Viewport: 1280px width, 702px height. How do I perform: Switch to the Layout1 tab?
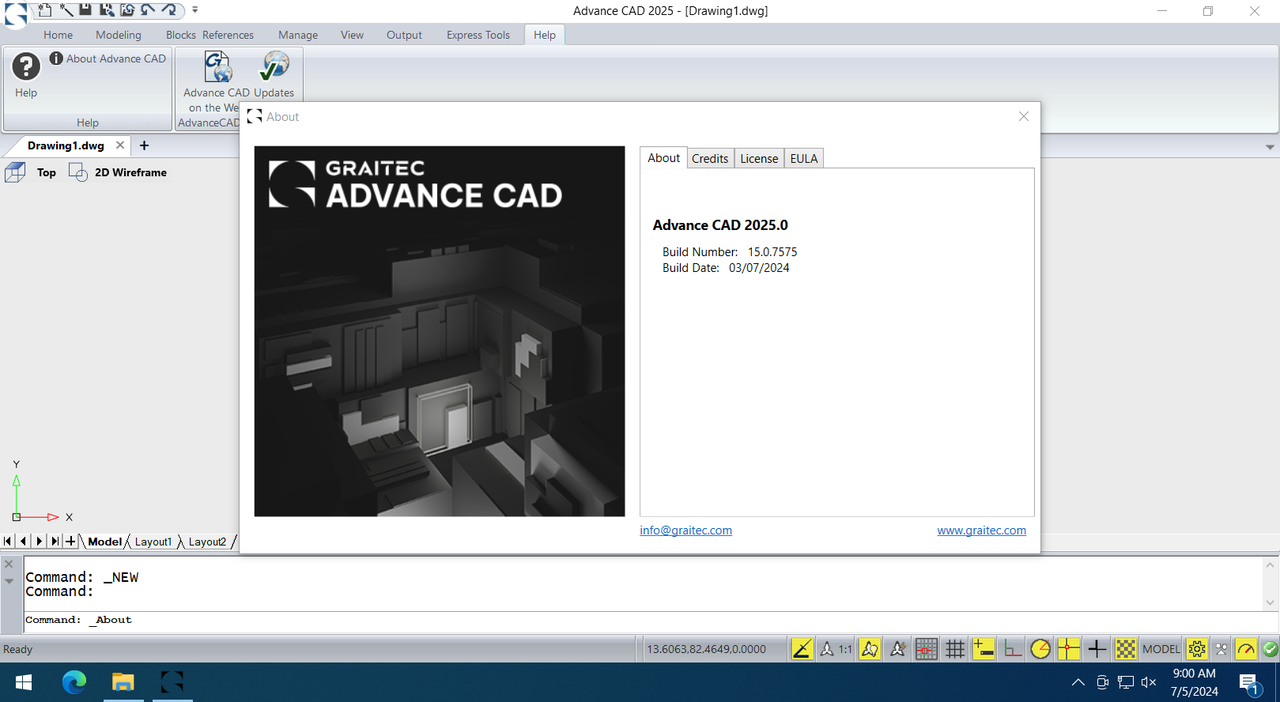[153, 541]
